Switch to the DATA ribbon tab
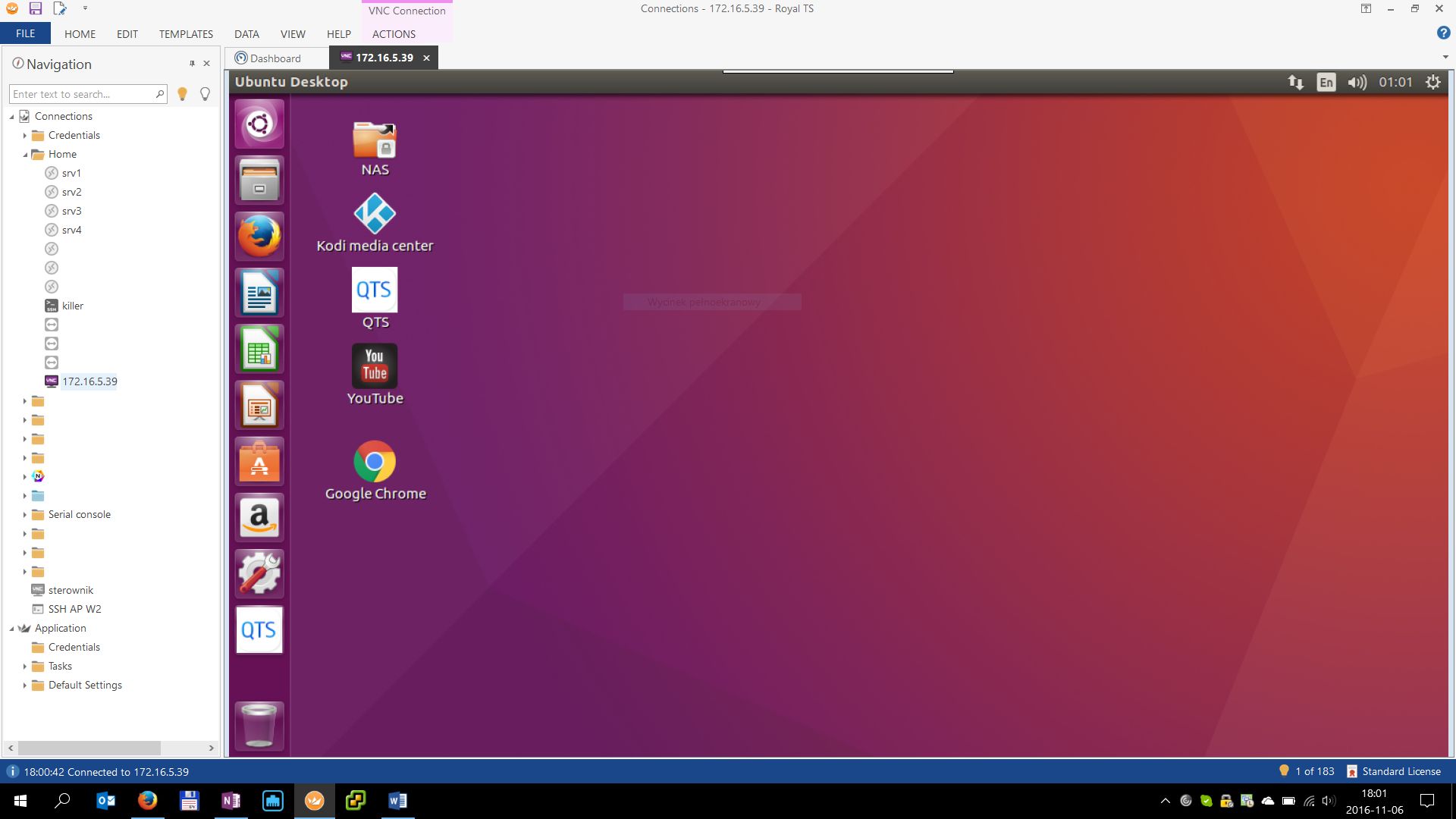The width and height of the screenshot is (1456, 819). pos(246,34)
